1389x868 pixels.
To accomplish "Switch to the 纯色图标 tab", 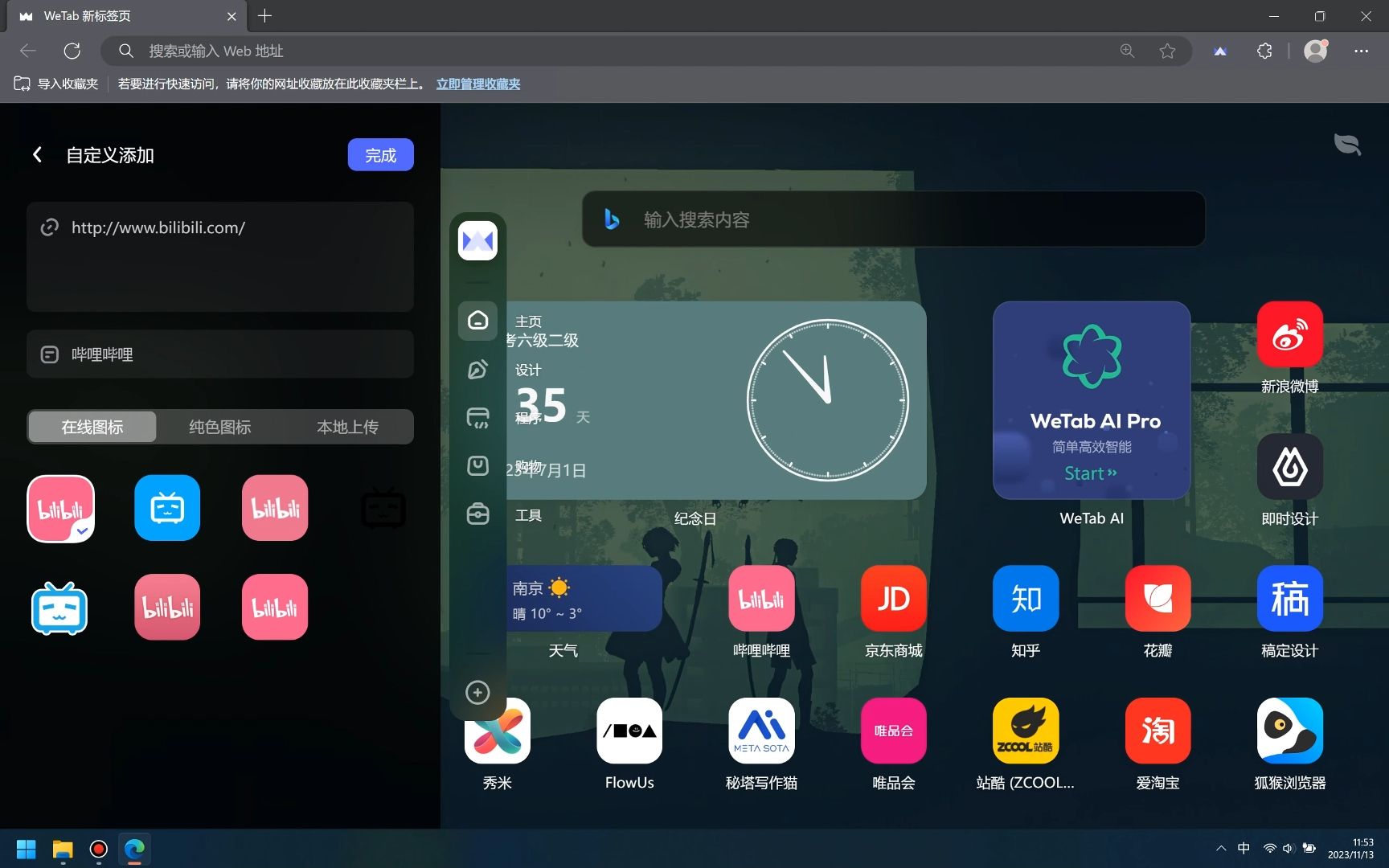I will pyautogui.click(x=220, y=427).
